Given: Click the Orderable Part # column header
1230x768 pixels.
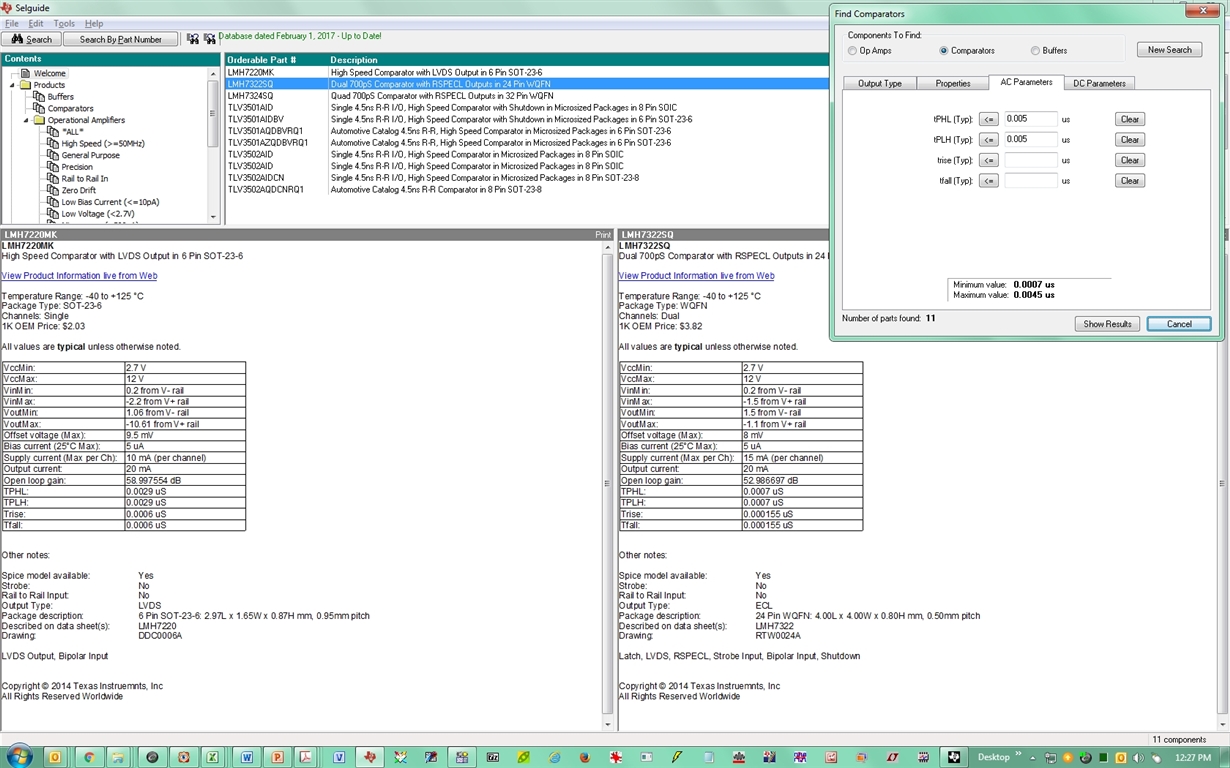Looking at the screenshot, I should pos(276,60).
